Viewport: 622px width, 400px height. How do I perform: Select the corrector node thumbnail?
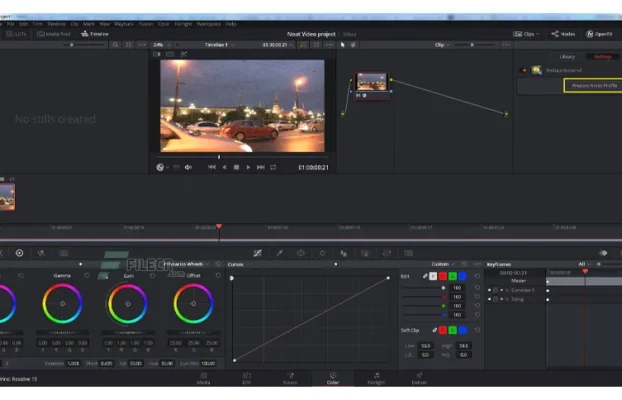[x=371, y=82]
